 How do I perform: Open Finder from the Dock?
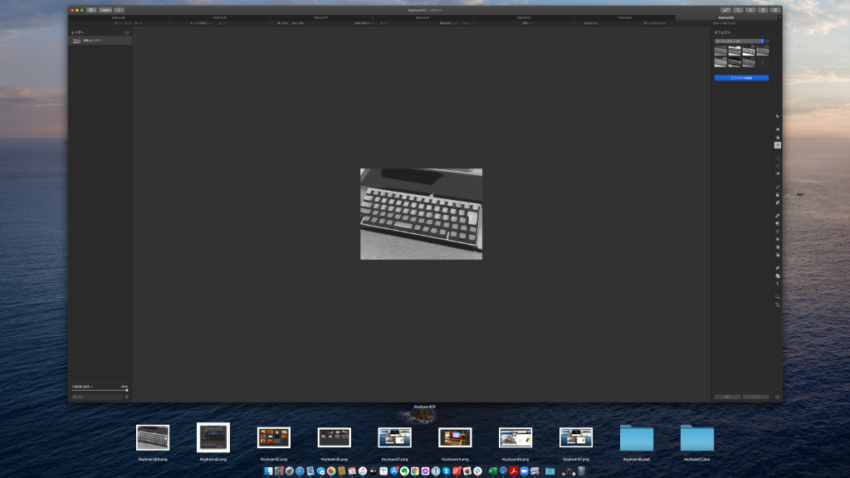pyautogui.click(x=268, y=471)
